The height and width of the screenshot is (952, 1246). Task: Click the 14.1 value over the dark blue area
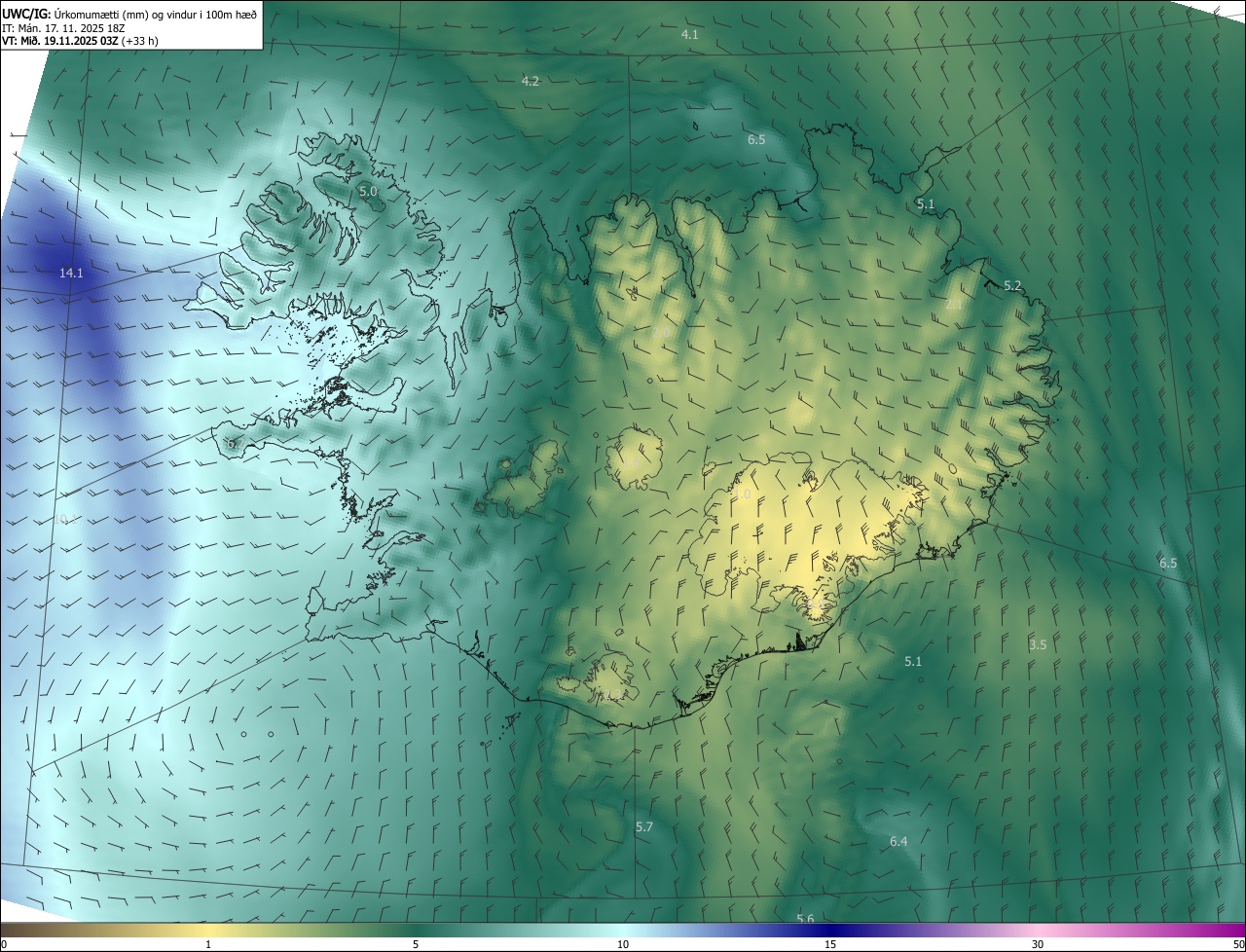[71, 274]
